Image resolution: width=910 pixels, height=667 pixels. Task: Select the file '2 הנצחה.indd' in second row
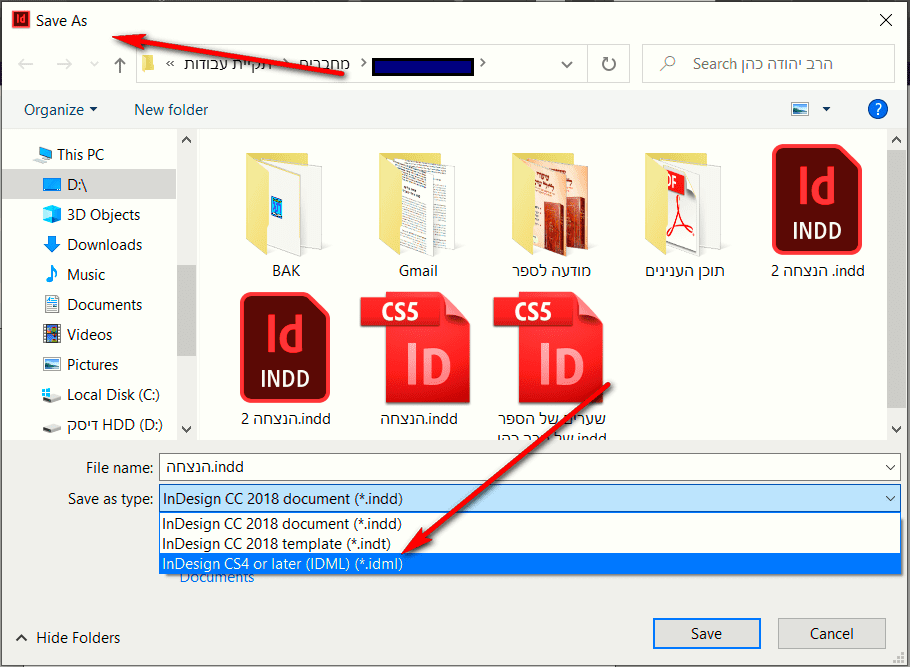point(285,360)
